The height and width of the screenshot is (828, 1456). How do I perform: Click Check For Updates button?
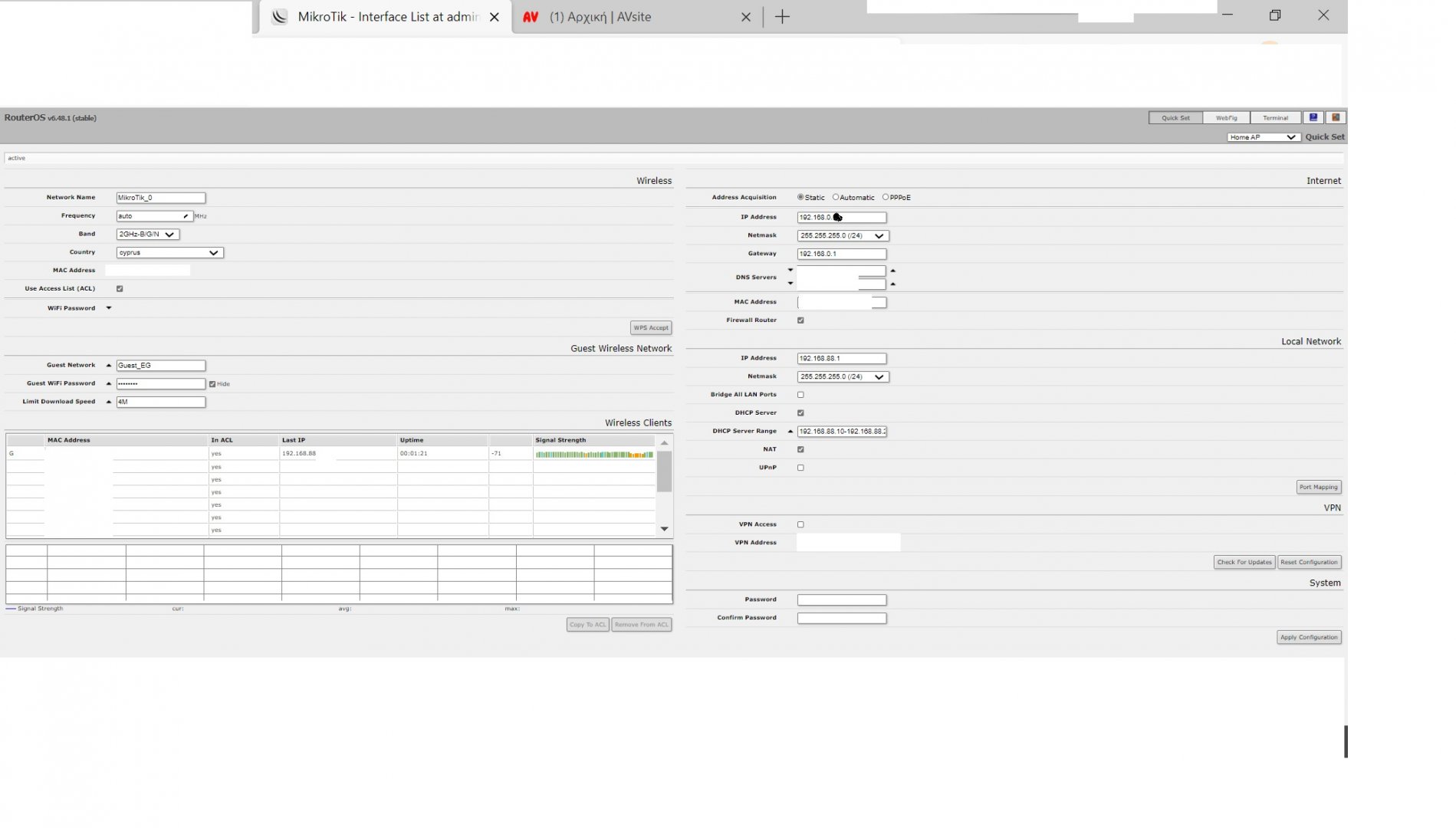(x=1244, y=563)
